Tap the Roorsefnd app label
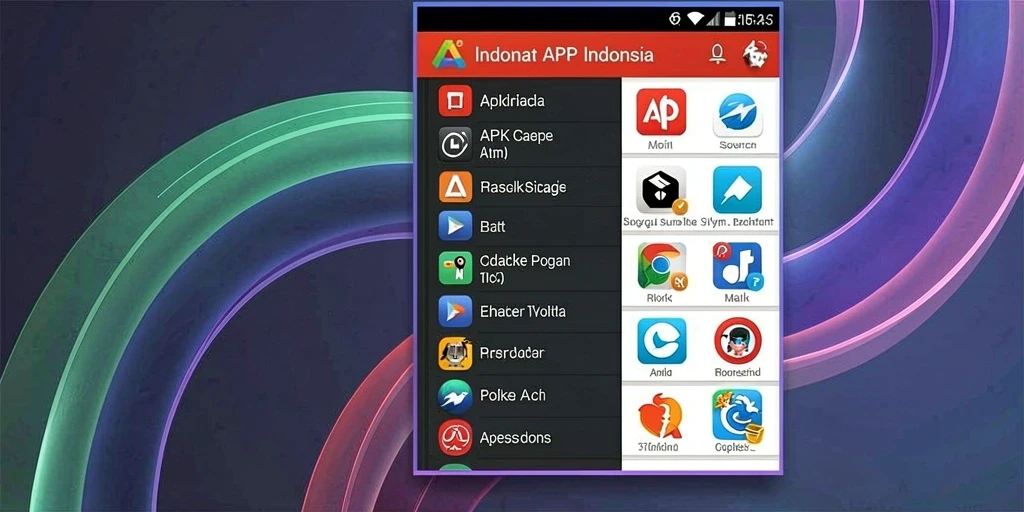Viewport: 1024px width, 512px height. pos(738,372)
